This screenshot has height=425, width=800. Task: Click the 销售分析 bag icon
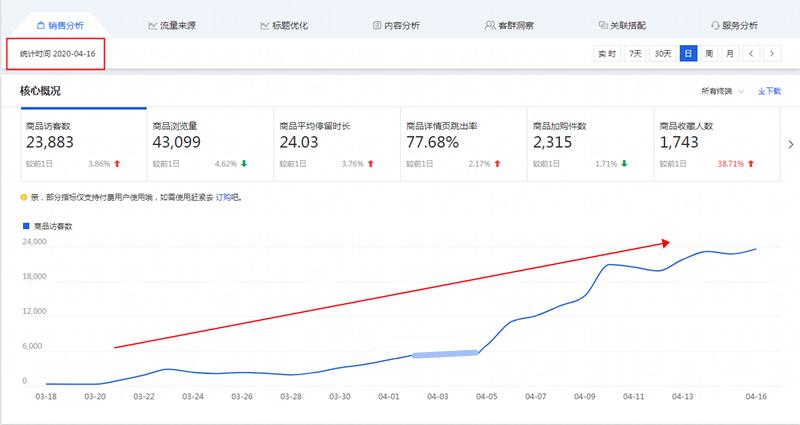[41, 25]
